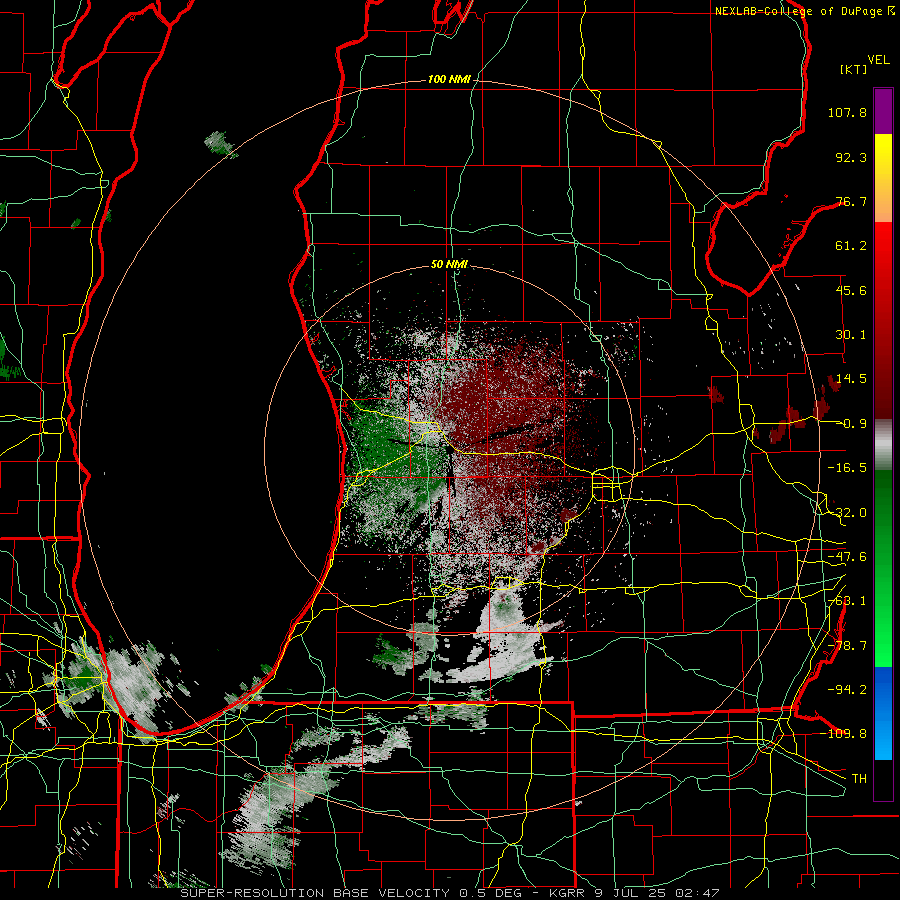Click the 14.5 velocity scale value
The image size is (900, 900).
pos(851,379)
